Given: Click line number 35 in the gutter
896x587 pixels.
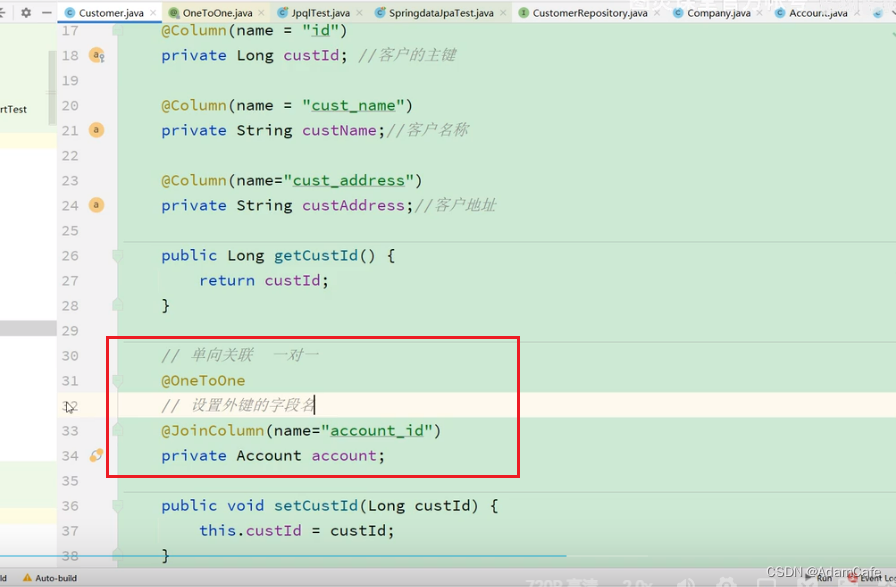Looking at the screenshot, I should pos(70,481).
